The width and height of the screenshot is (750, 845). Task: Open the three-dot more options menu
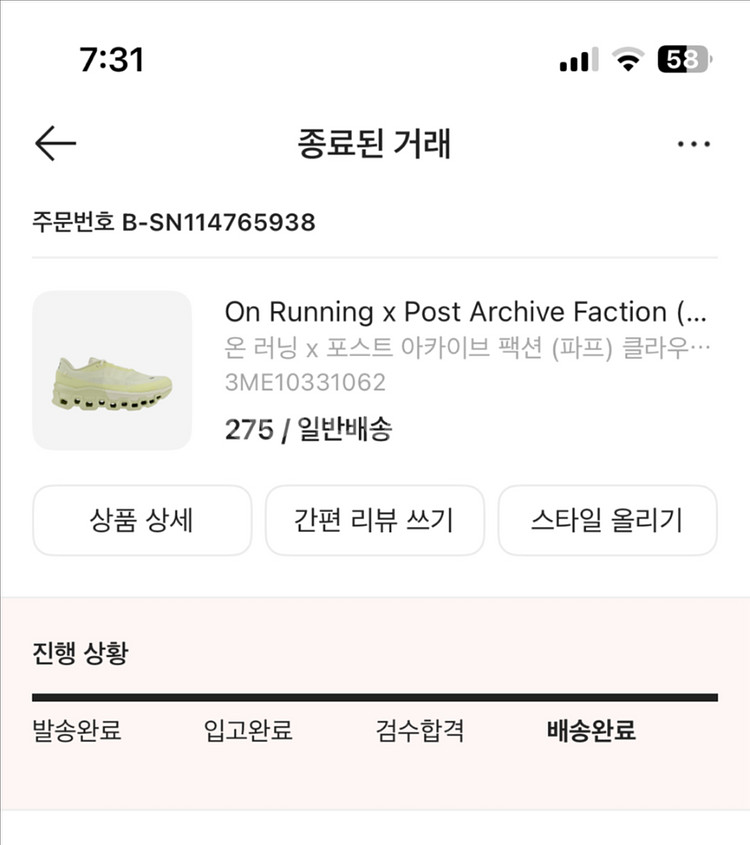[x=693, y=144]
